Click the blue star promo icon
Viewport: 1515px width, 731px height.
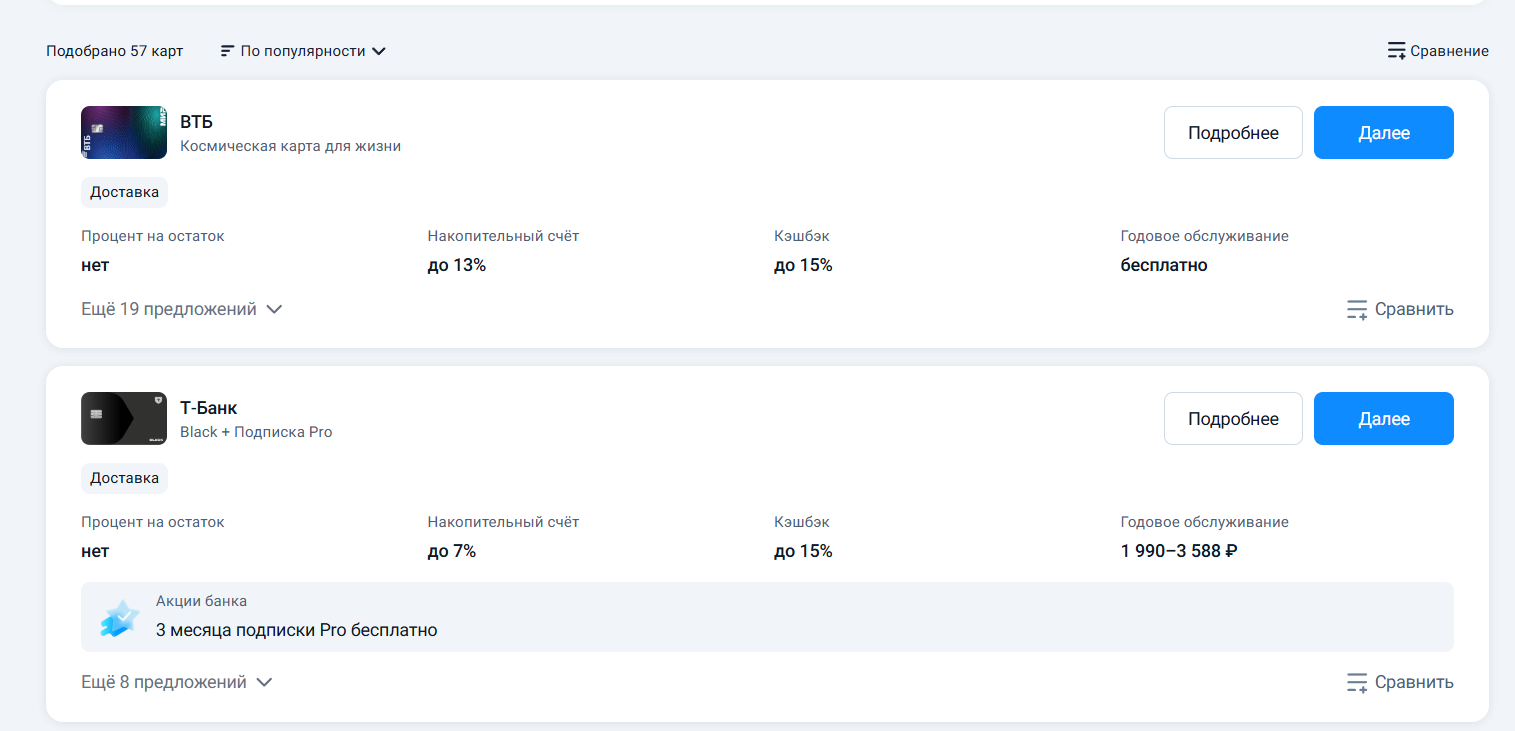119,619
